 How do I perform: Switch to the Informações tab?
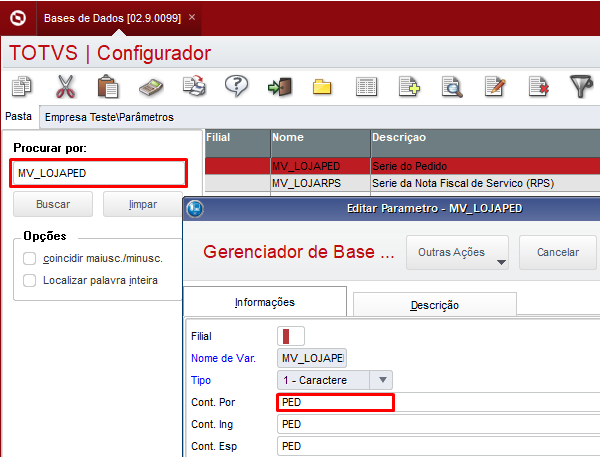[265, 302]
